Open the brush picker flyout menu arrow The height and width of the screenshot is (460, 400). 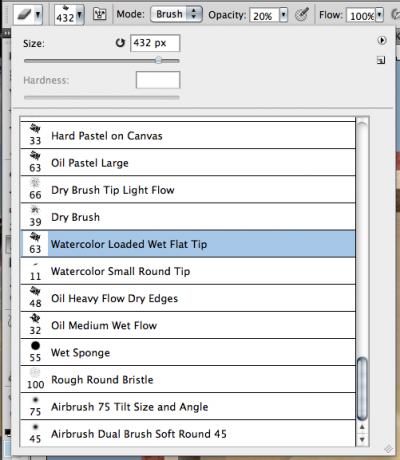(x=382, y=40)
